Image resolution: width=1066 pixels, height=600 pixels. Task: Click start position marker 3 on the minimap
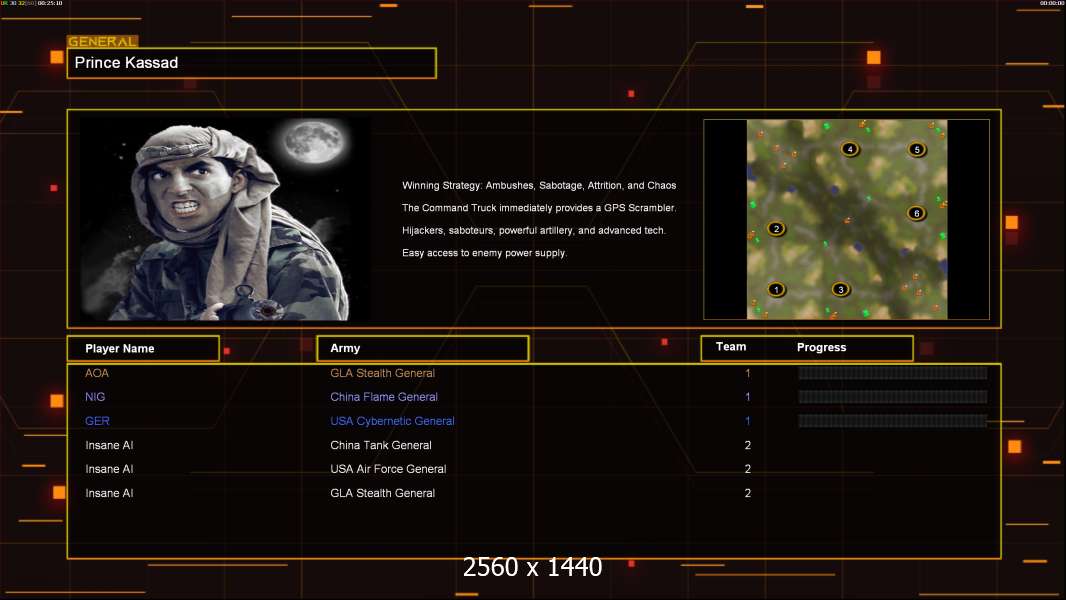pos(841,289)
